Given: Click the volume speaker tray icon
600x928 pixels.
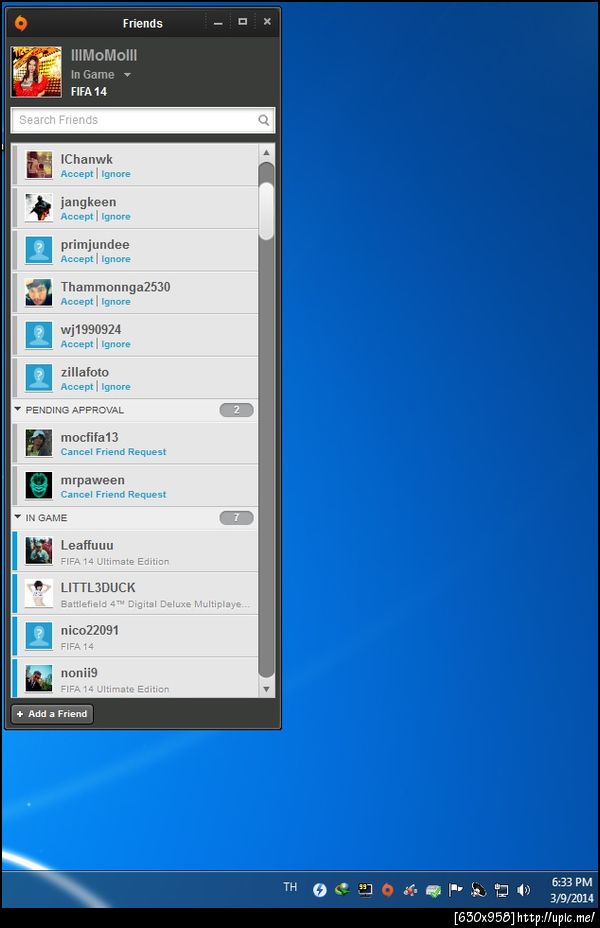Looking at the screenshot, I should point(524,890).
